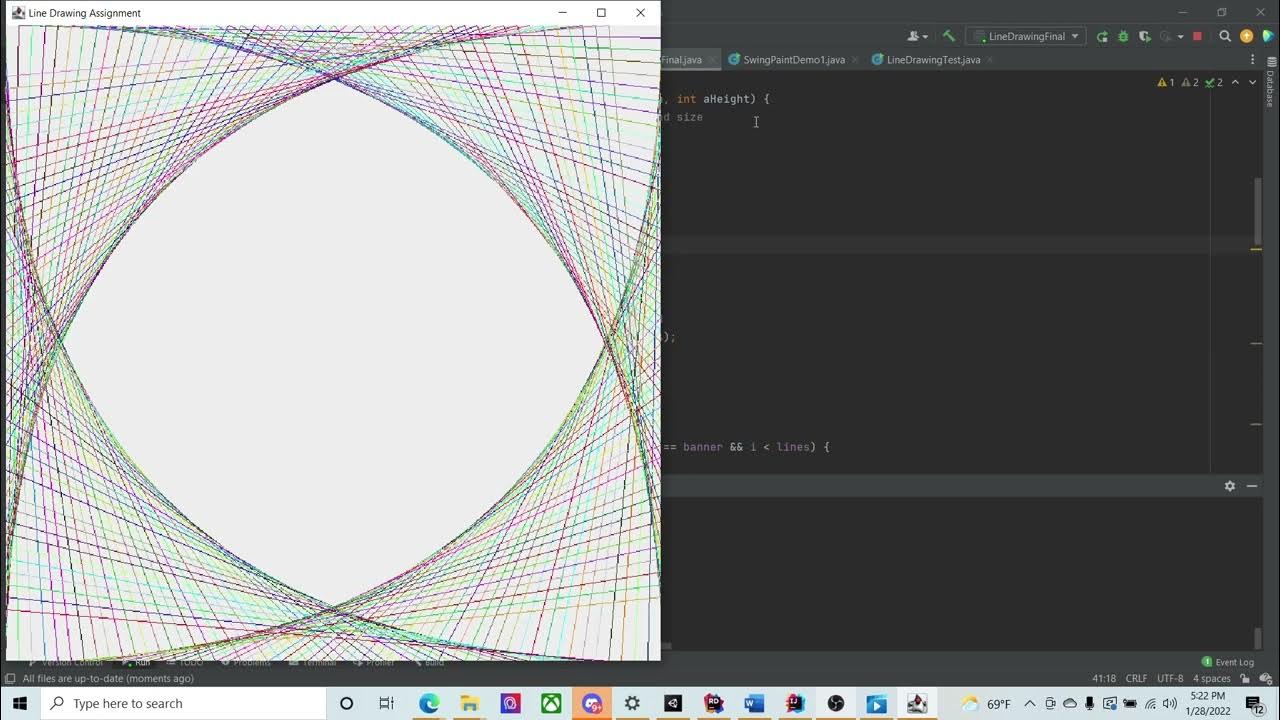
Task: Open the Windows notification center
Action: click(1254, 704)
